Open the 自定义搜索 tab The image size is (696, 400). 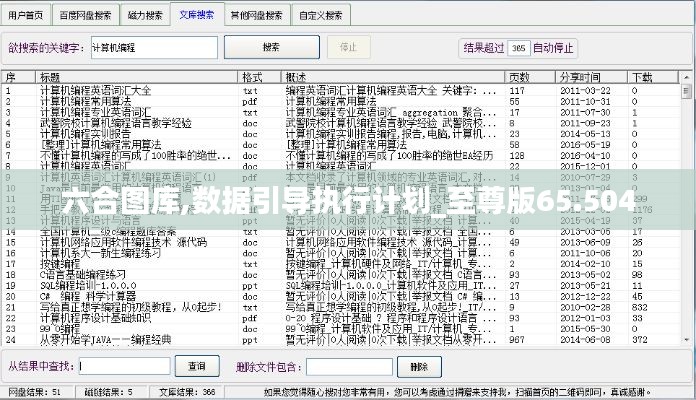[321, 16]
